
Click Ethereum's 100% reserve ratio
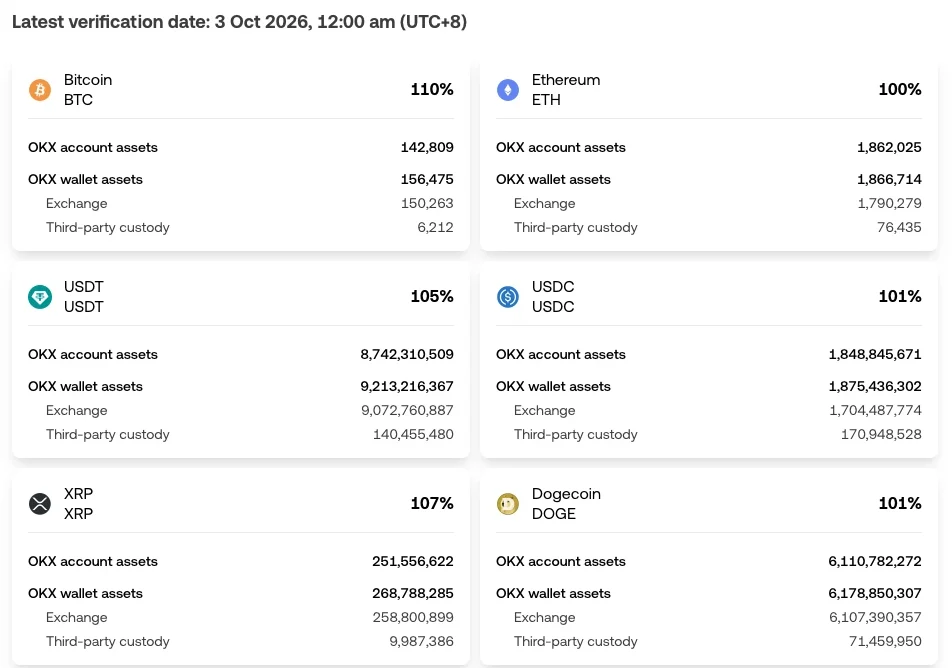click(900, 89)
